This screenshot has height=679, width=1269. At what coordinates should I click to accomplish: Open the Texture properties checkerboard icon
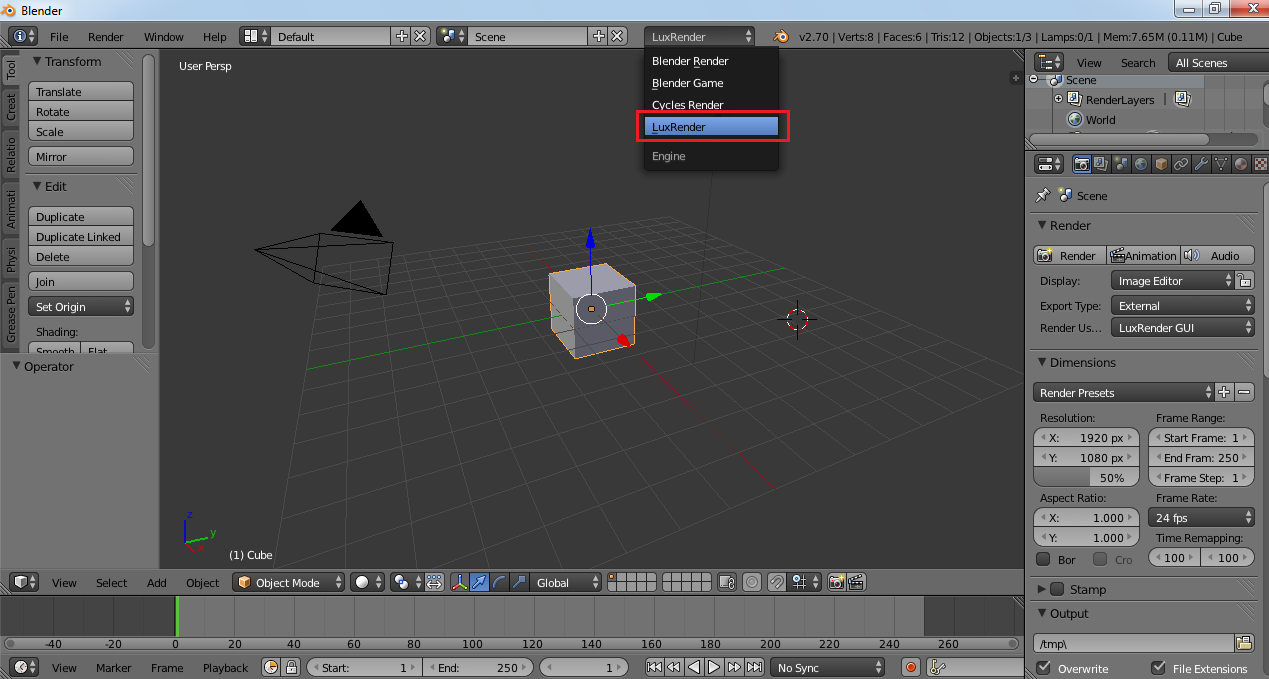[x=1261, y=164]
